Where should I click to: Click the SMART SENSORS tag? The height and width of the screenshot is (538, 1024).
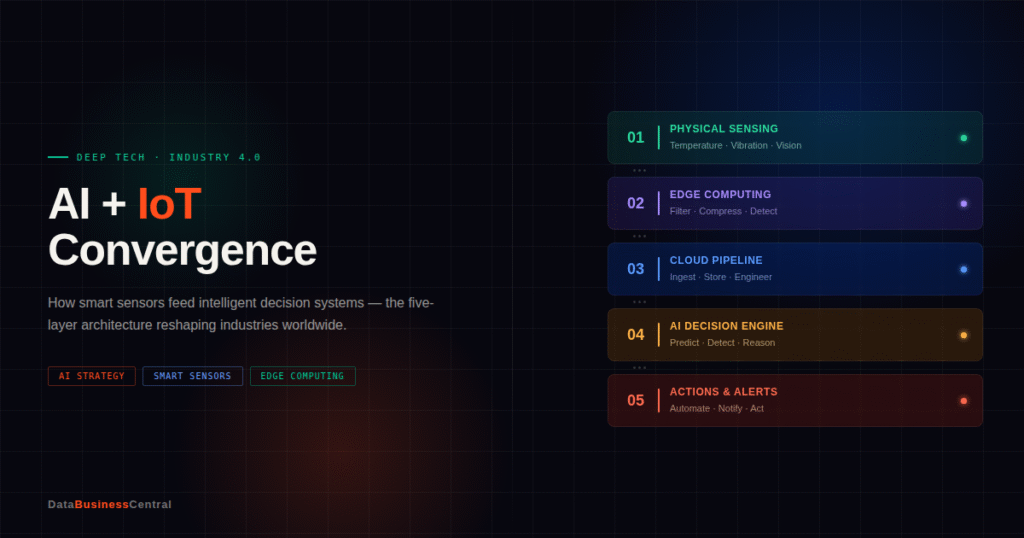click(x=192, y=376)
